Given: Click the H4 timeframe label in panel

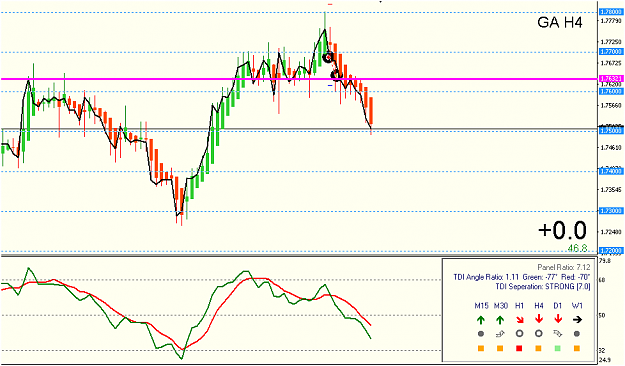Looking at the screenshot, I should tap(539, 306).
